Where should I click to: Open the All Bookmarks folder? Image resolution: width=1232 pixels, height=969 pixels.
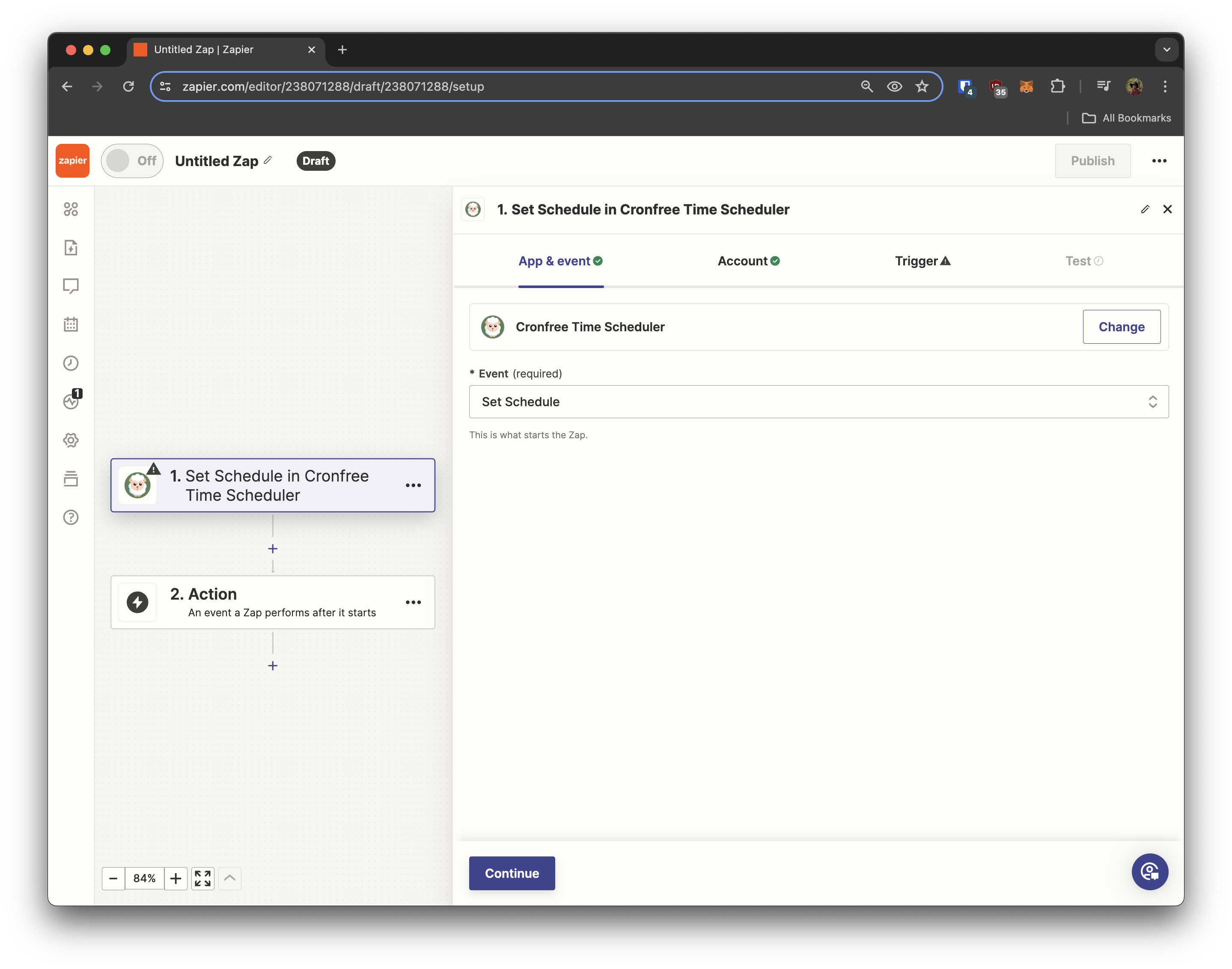coord(1126,118)
